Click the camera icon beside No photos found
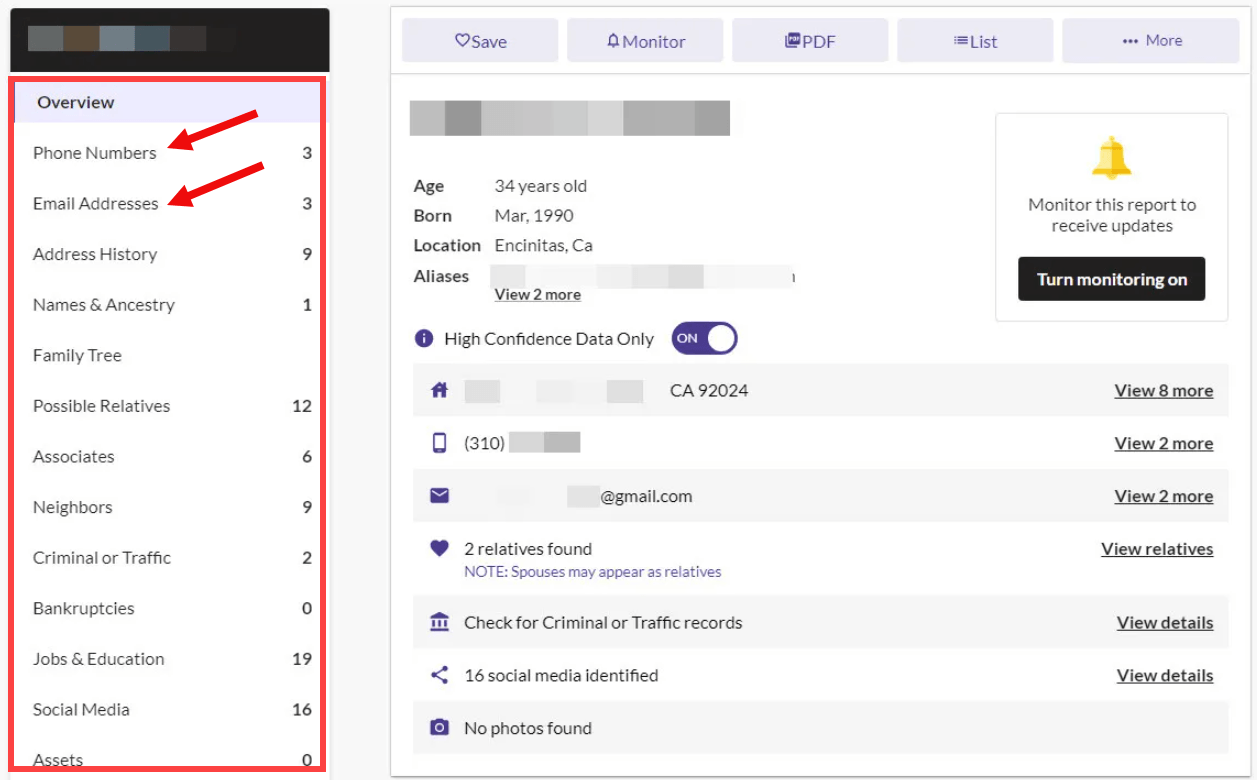The height and width of the screenshot is (780, 1257). point(439,728)
